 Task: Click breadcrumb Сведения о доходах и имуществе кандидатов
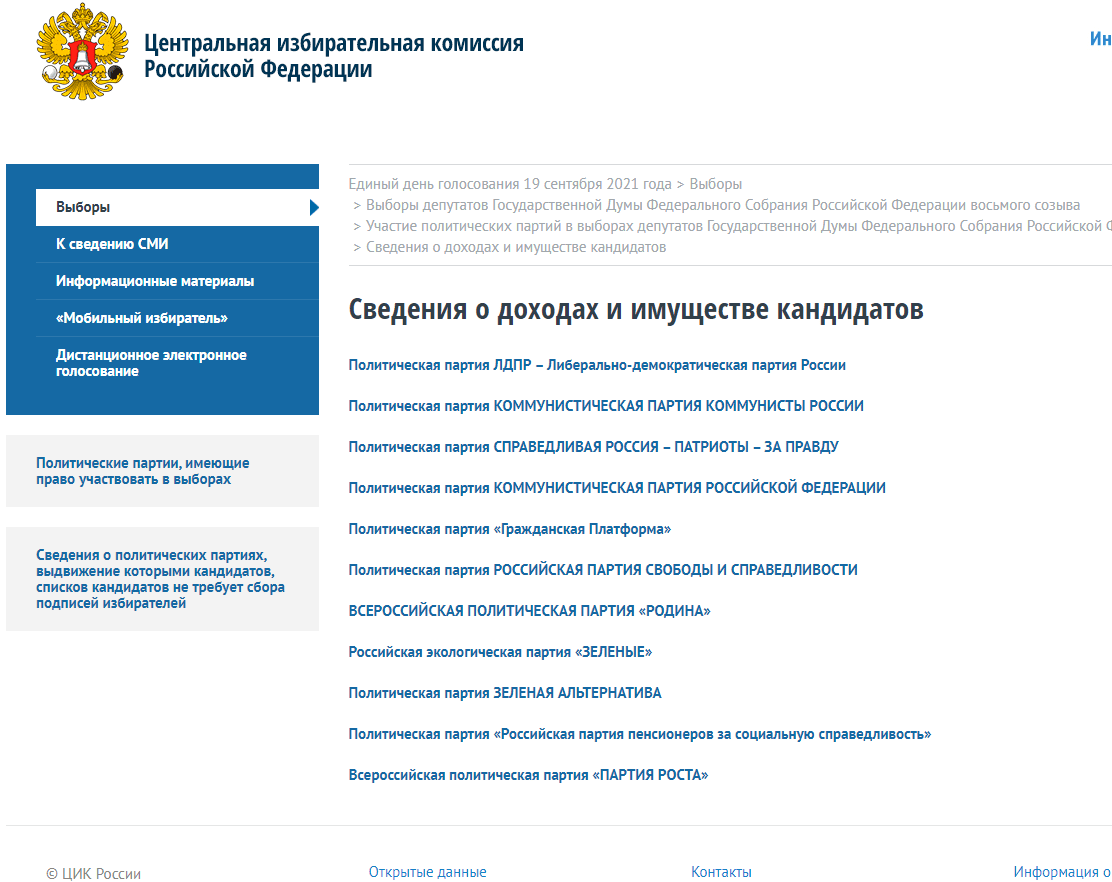coord(516,247)
